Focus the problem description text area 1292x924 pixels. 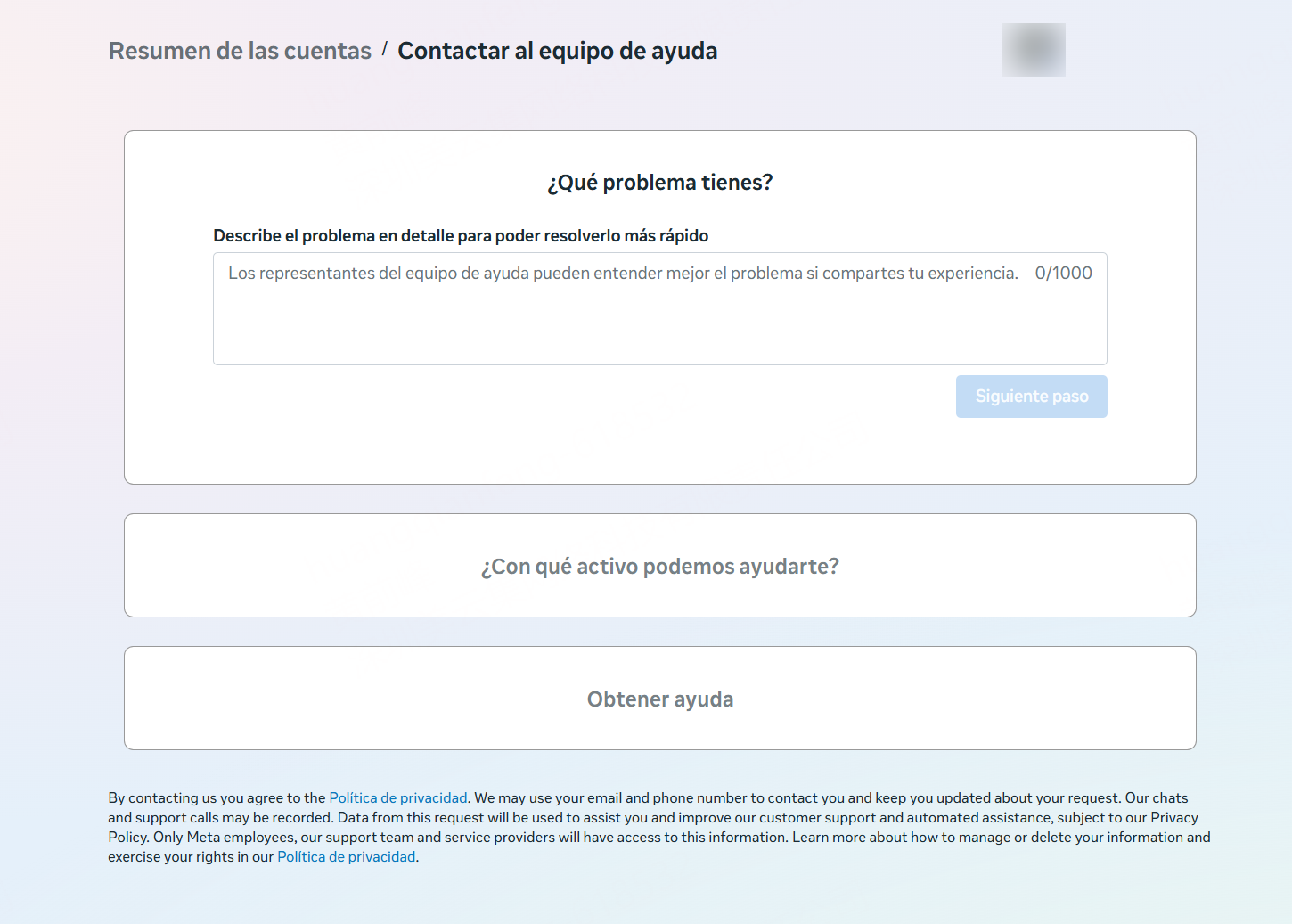[x=624, y=321]
